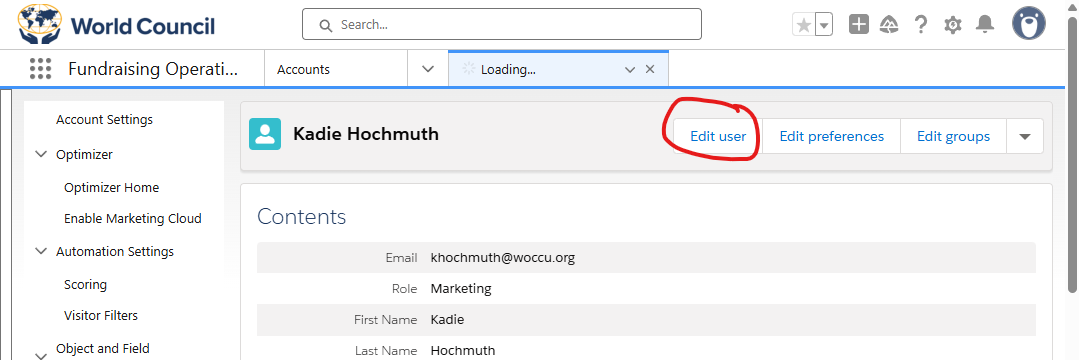The width and height of the screenshot is (1079, 360).
Task: Open Enable Marketing Cloud in sidebar
Action: 133,219
